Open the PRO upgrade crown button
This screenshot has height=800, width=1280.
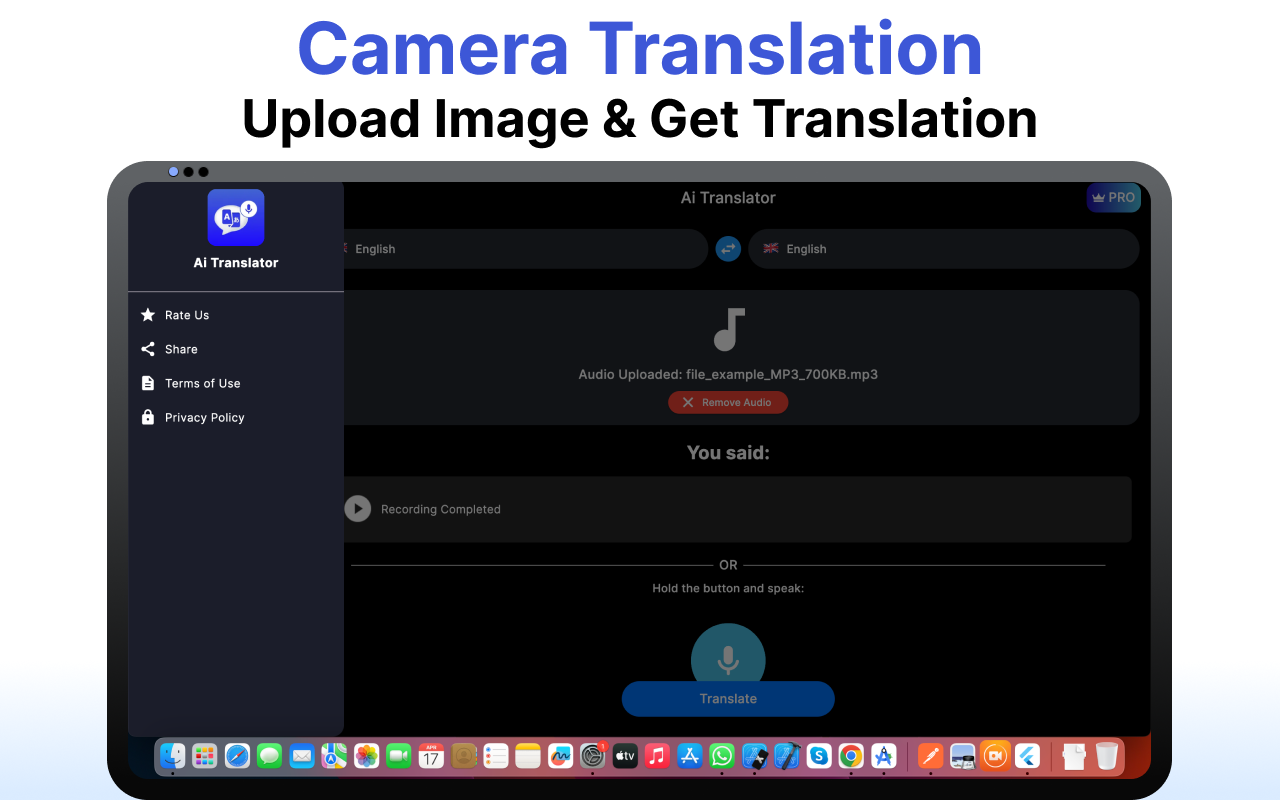(1113, 198)
